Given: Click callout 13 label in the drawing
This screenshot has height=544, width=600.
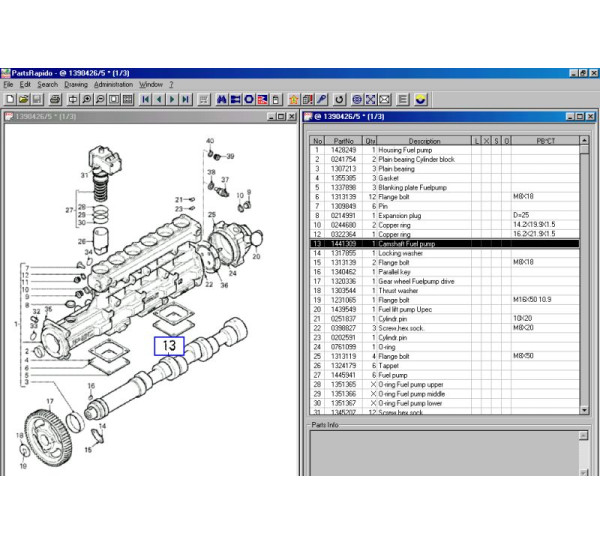Looking at the screenshot, I should point(169,346).
